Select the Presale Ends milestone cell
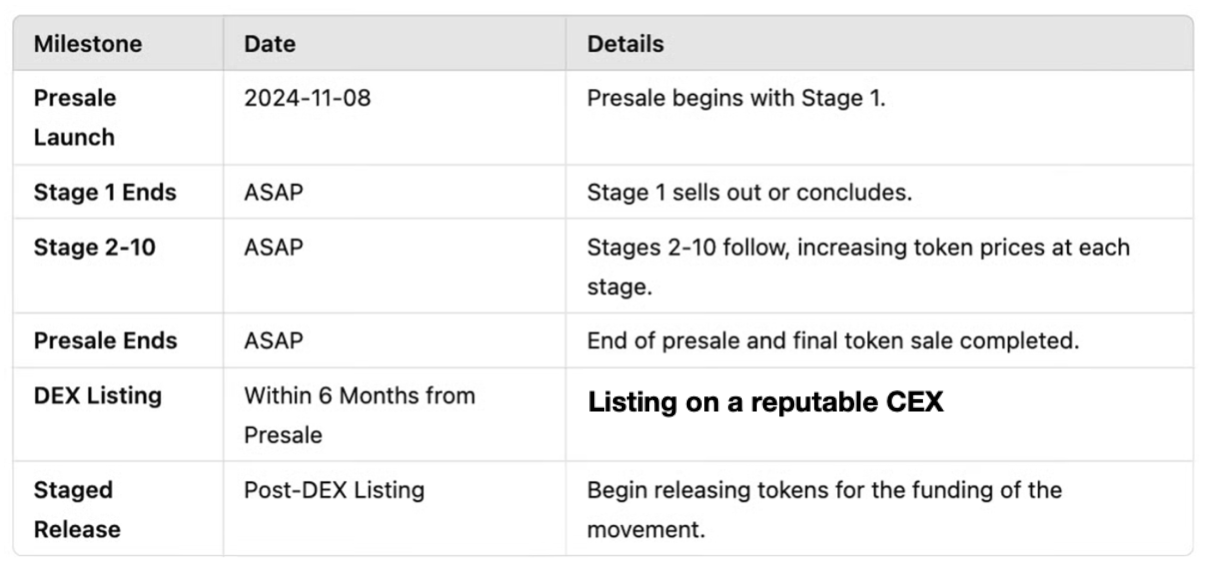Viewport: 1206px width, 566px height. click(105, 340)
